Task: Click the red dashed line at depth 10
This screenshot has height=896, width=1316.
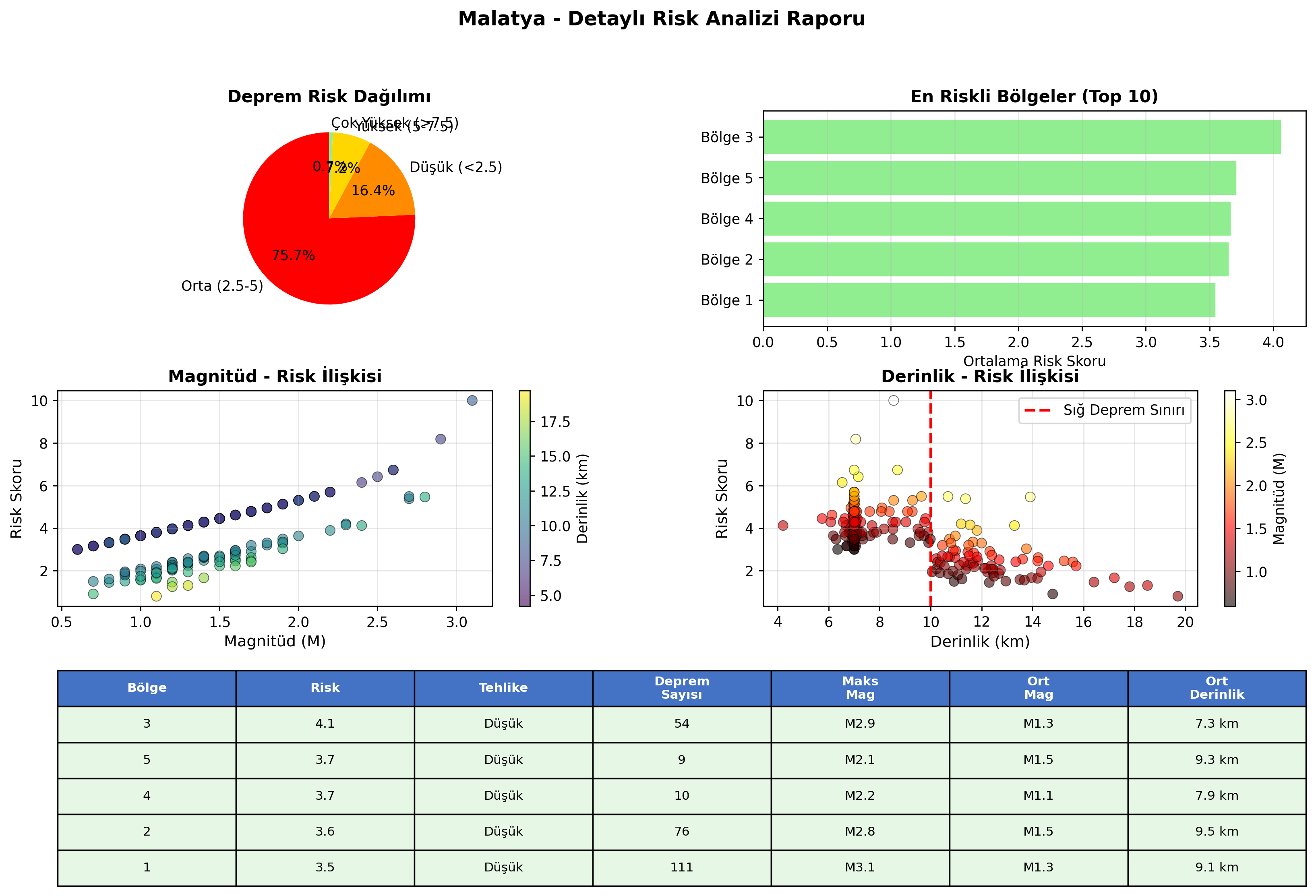Action: tap(931, 499)
